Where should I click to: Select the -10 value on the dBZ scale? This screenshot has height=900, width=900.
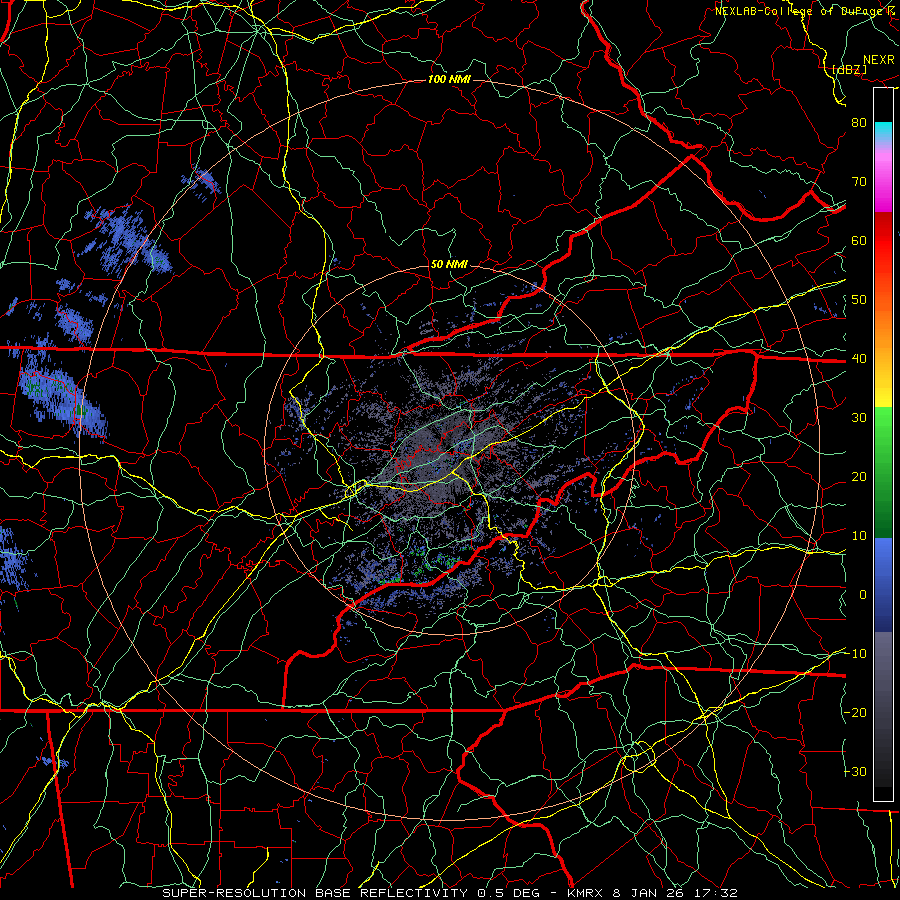pyautogui.click(x=855, y=654)
